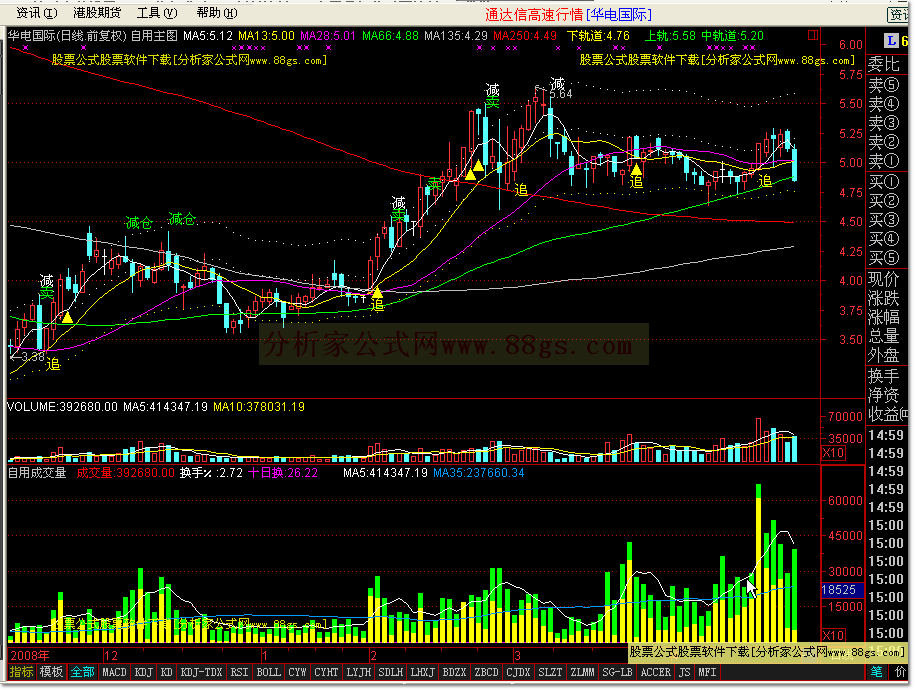Switch to the CYW indicator
The image size is (915, 690).
[297, 672]
